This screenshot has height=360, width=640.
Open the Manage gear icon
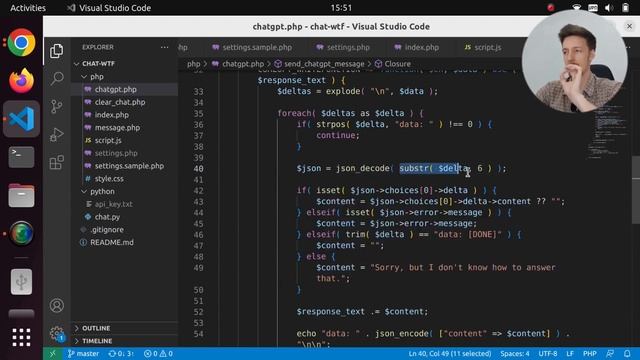pyautogui.click(x=57, y=333)
